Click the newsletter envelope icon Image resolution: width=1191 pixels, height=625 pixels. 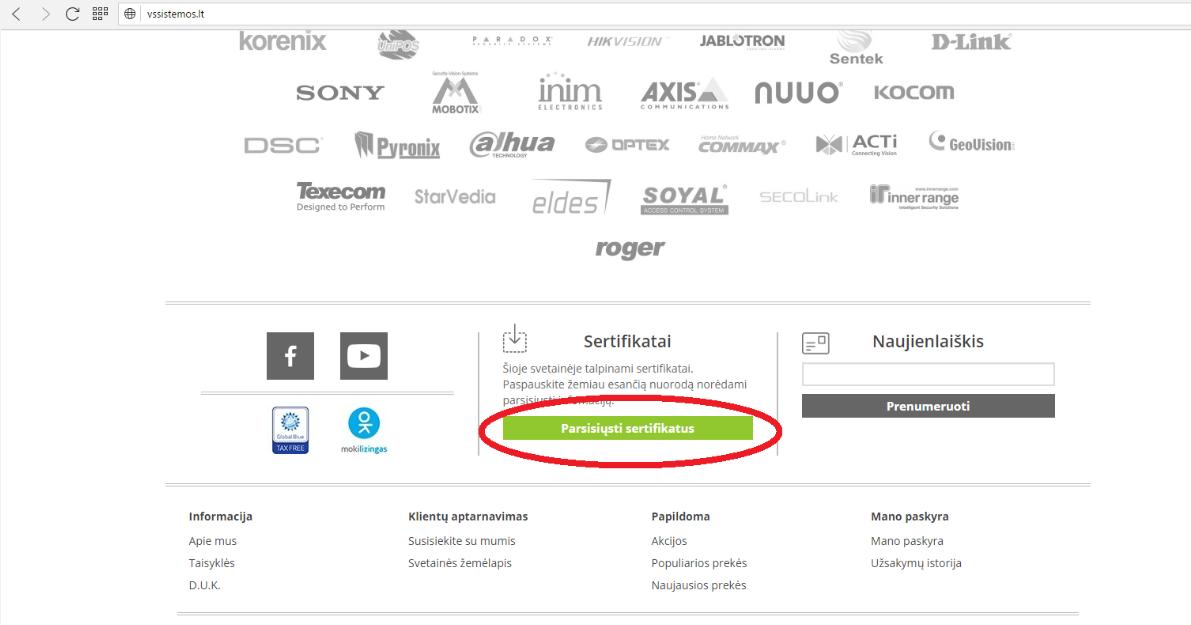point(816,343)
